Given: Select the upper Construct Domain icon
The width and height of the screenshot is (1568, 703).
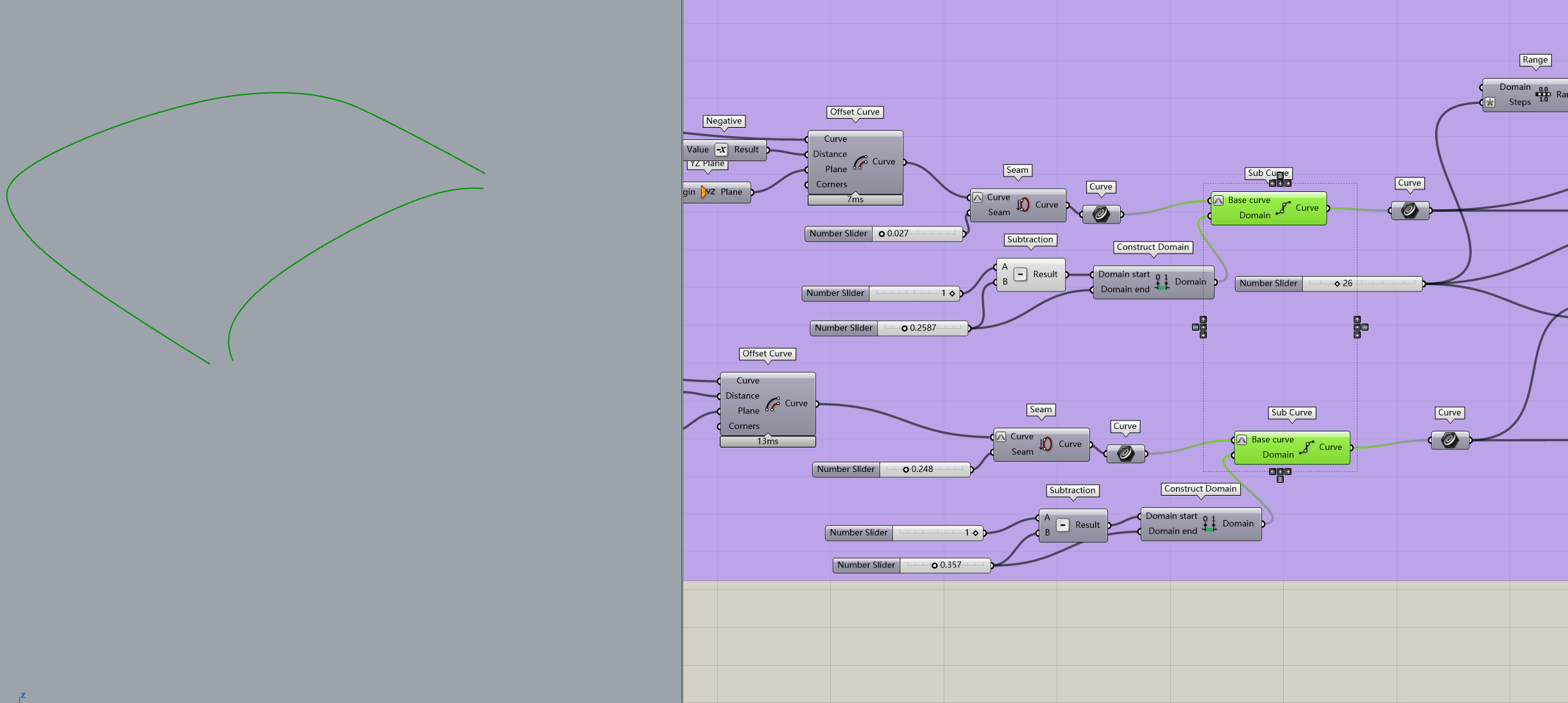Looking at the screenshot, I should [x=1162, y=282].
